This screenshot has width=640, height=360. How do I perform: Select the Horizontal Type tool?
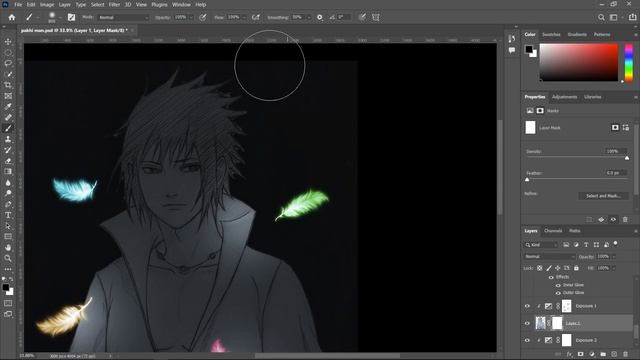click(x=8, y=215)
